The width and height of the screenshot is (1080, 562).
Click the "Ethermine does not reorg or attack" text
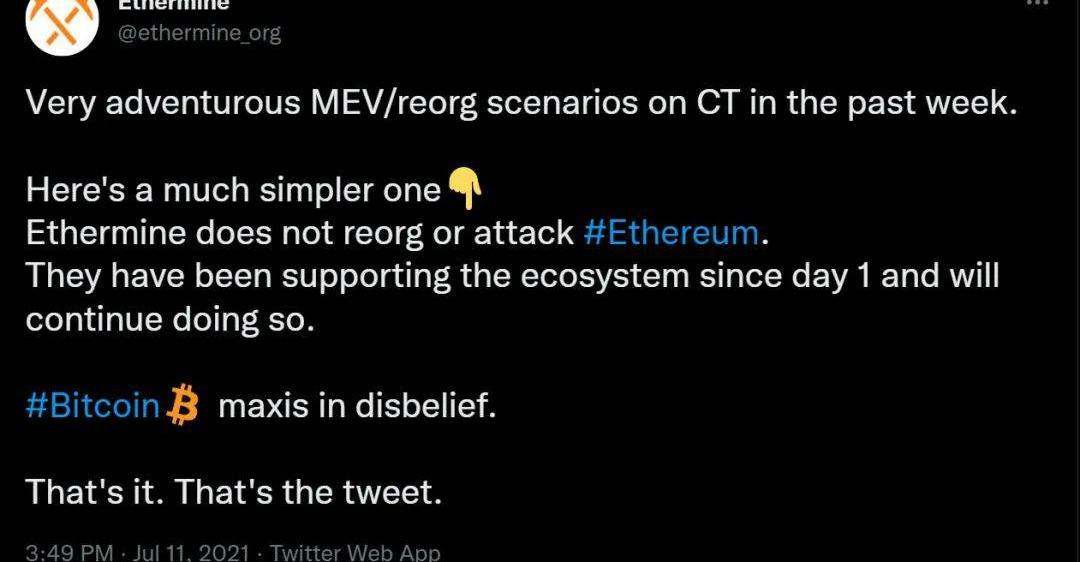(x=298, y=233)
